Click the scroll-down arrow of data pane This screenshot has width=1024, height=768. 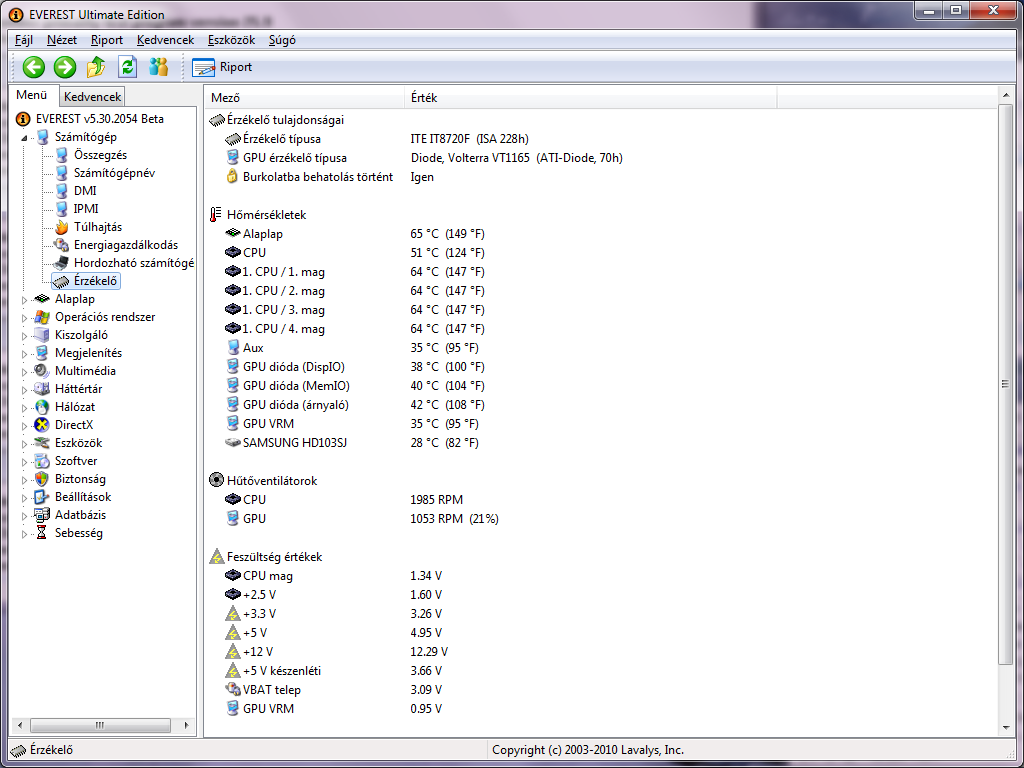tap(1005, 728)
